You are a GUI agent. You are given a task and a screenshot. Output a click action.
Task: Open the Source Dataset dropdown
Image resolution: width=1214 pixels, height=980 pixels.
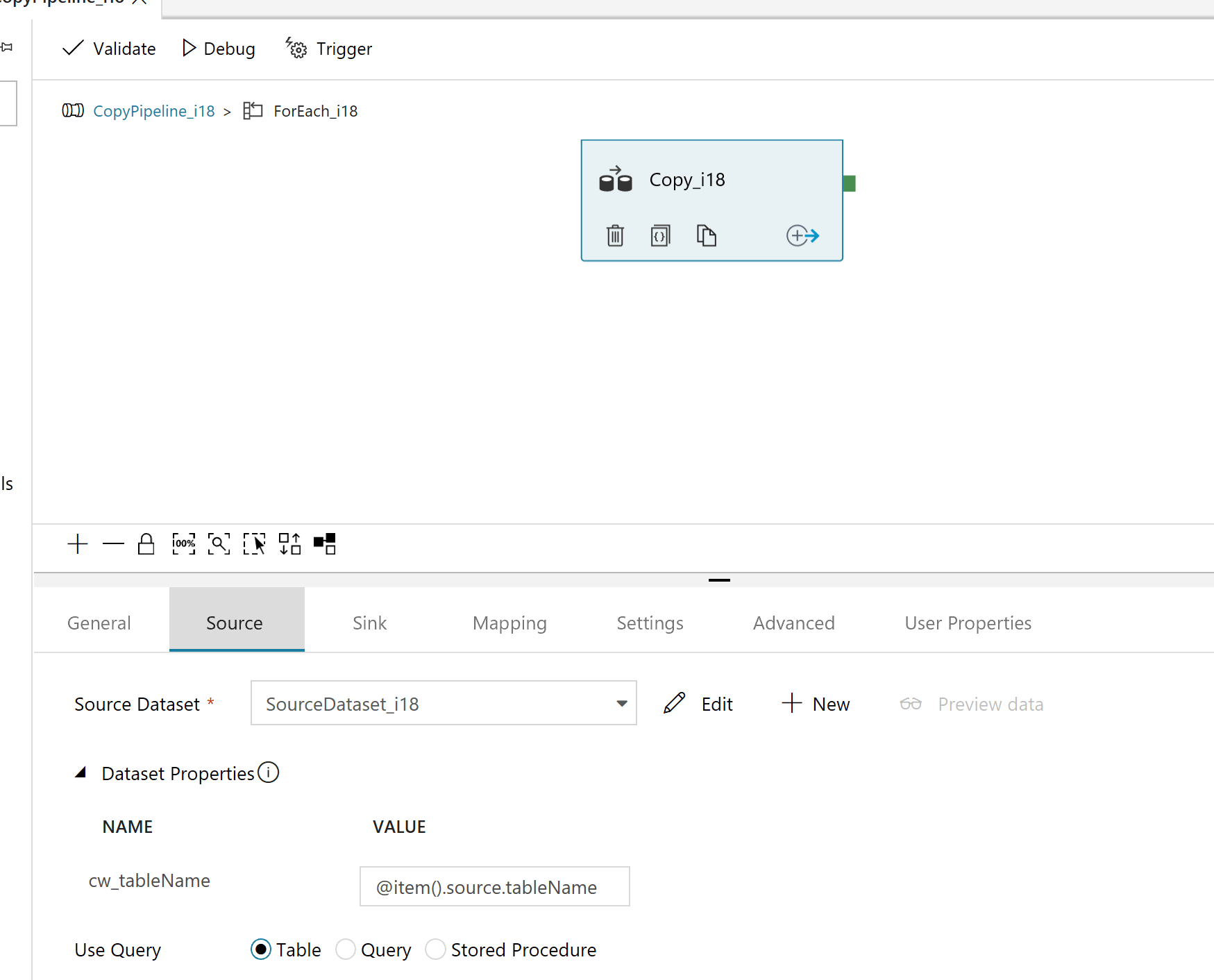444,703
